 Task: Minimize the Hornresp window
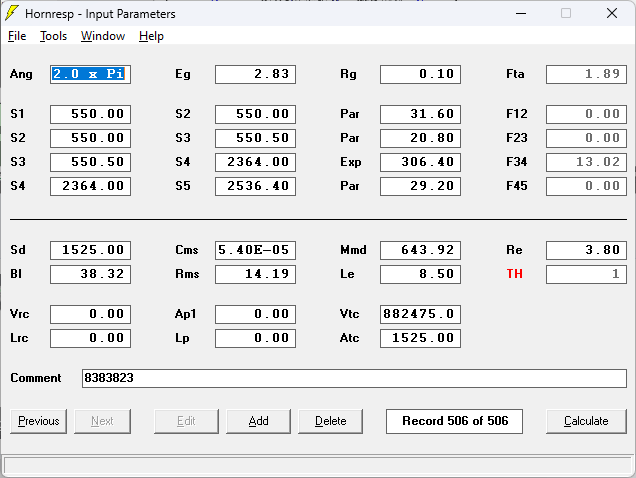(521, 13)
